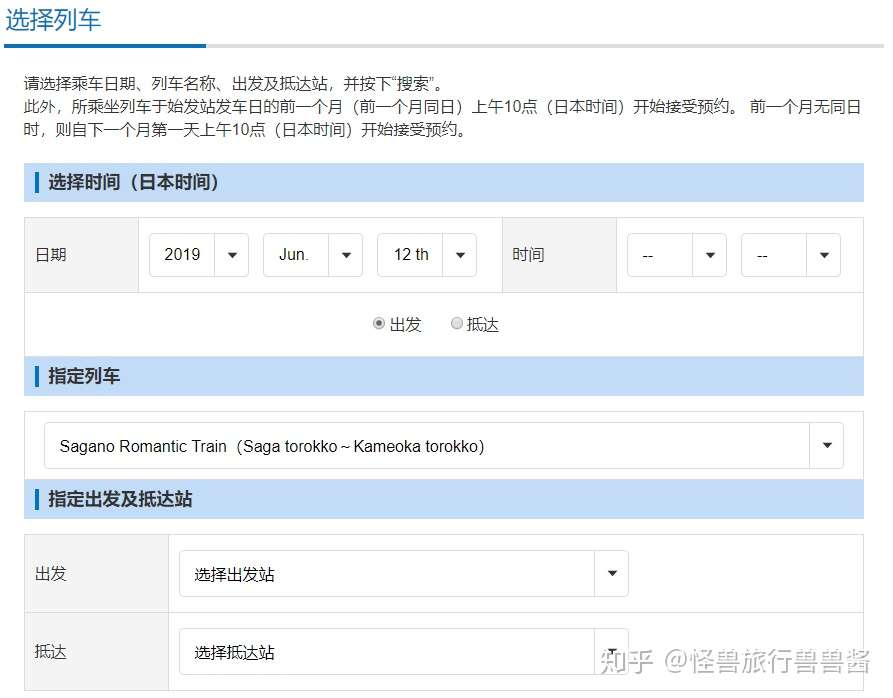Screen dimensions: 893x698
Task: Open the month dropdown showing Jun.
Action: point(313,254)
